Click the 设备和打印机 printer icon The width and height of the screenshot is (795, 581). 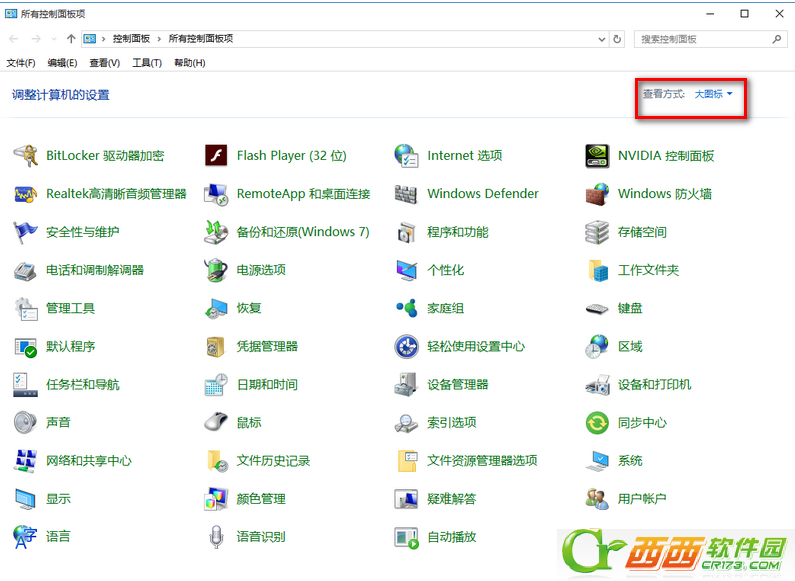pos(597,385)
